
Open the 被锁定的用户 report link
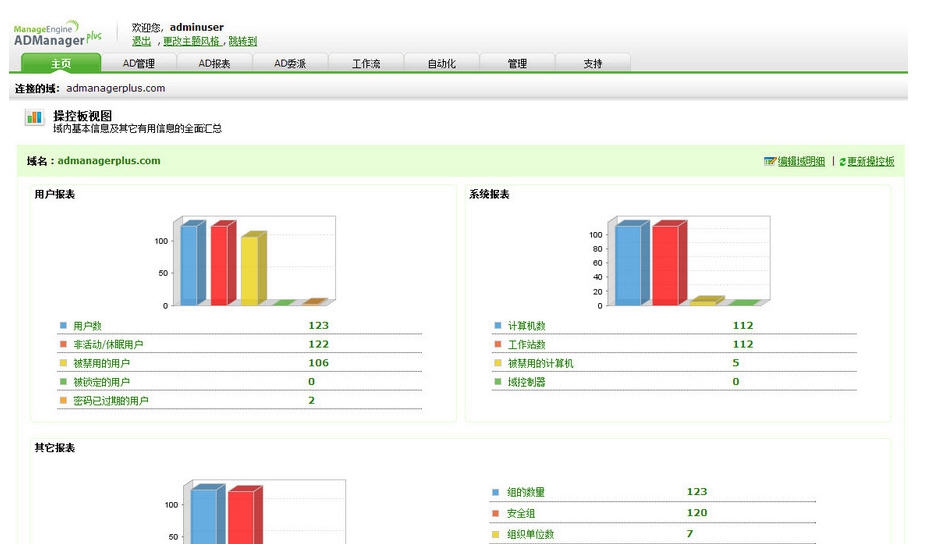(x=101, y=381)
